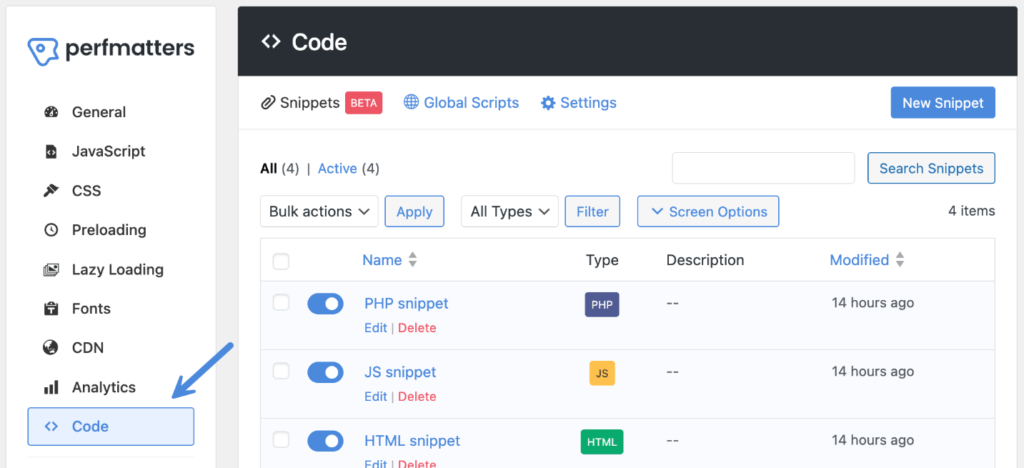Open the JS snippet title link
The image size is (1024, 468).
400,372
